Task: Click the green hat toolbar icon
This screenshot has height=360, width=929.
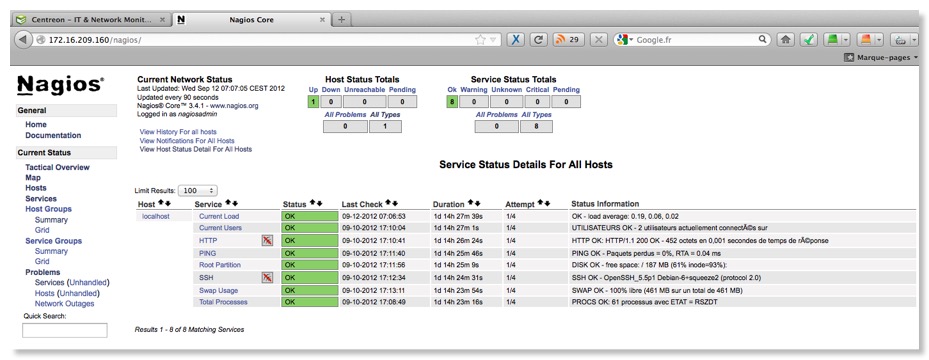Action: click(x=833, y=40)
